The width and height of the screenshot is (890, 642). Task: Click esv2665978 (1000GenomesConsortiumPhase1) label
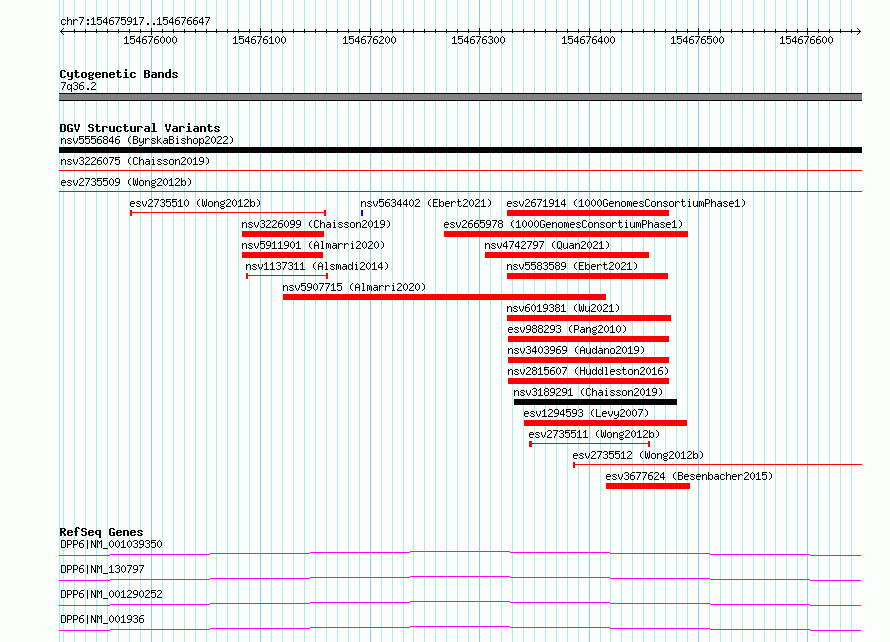pyautogui.click(x=563, y=224)
